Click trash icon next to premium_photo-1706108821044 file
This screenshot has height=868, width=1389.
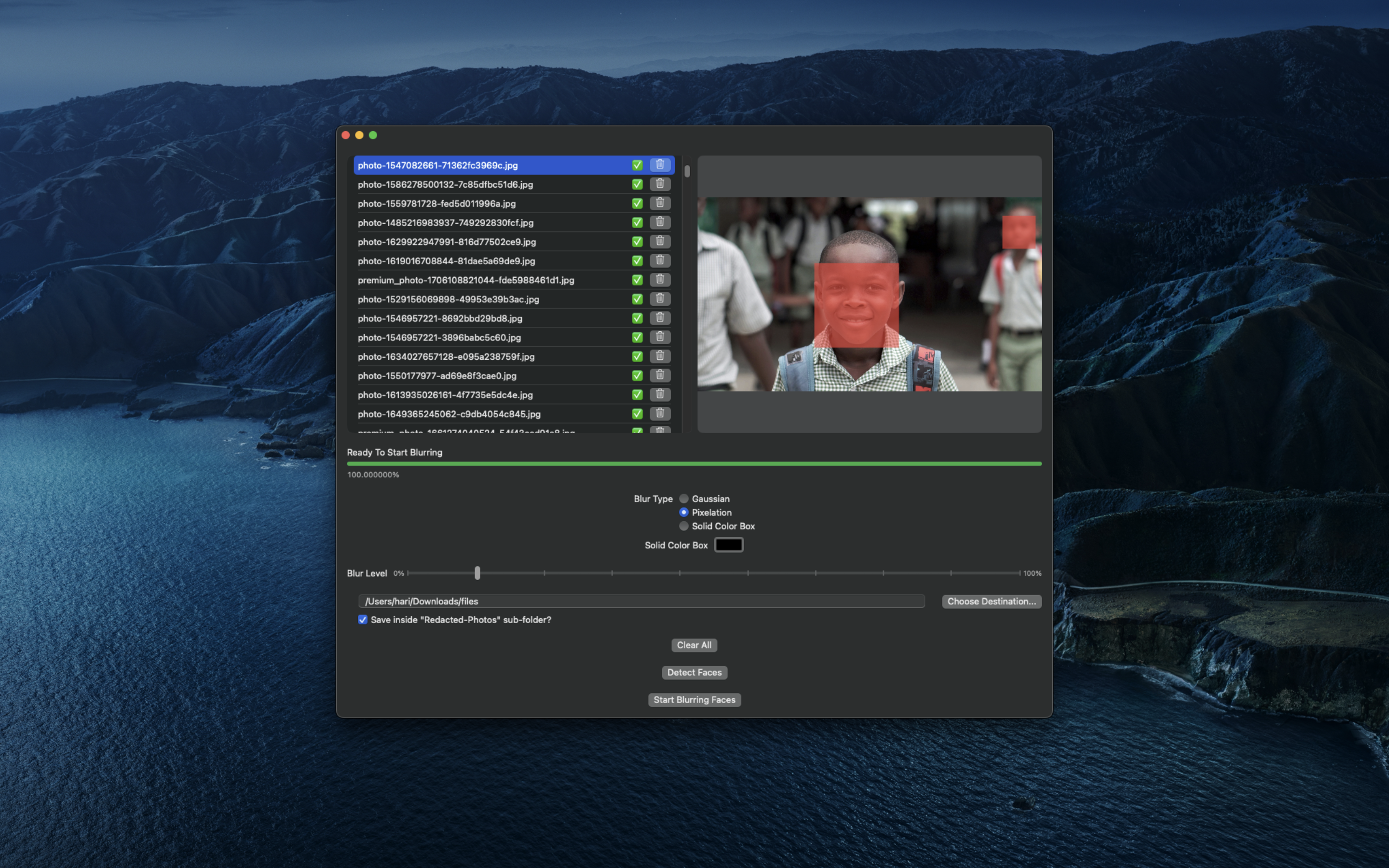tap(659, 280)
